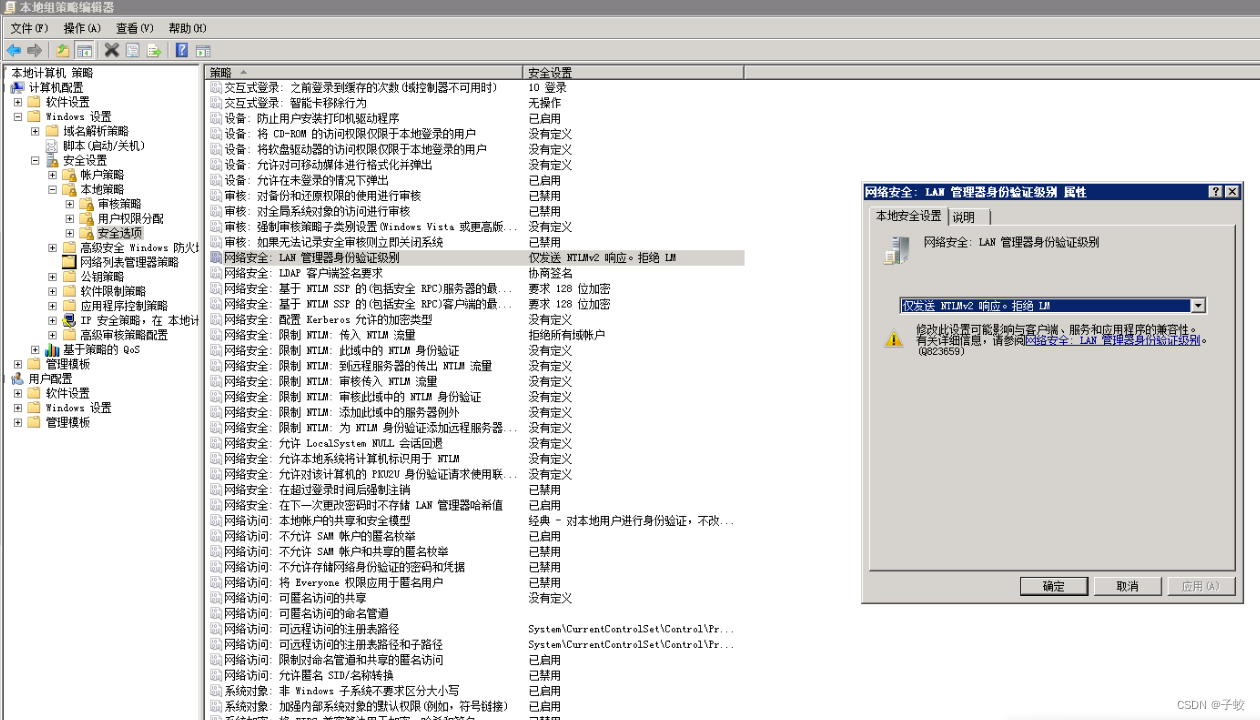The height and width of the screenshot is (720, 1260).
Task: Click the Up one level folder icon
Action: coord(63,50)
